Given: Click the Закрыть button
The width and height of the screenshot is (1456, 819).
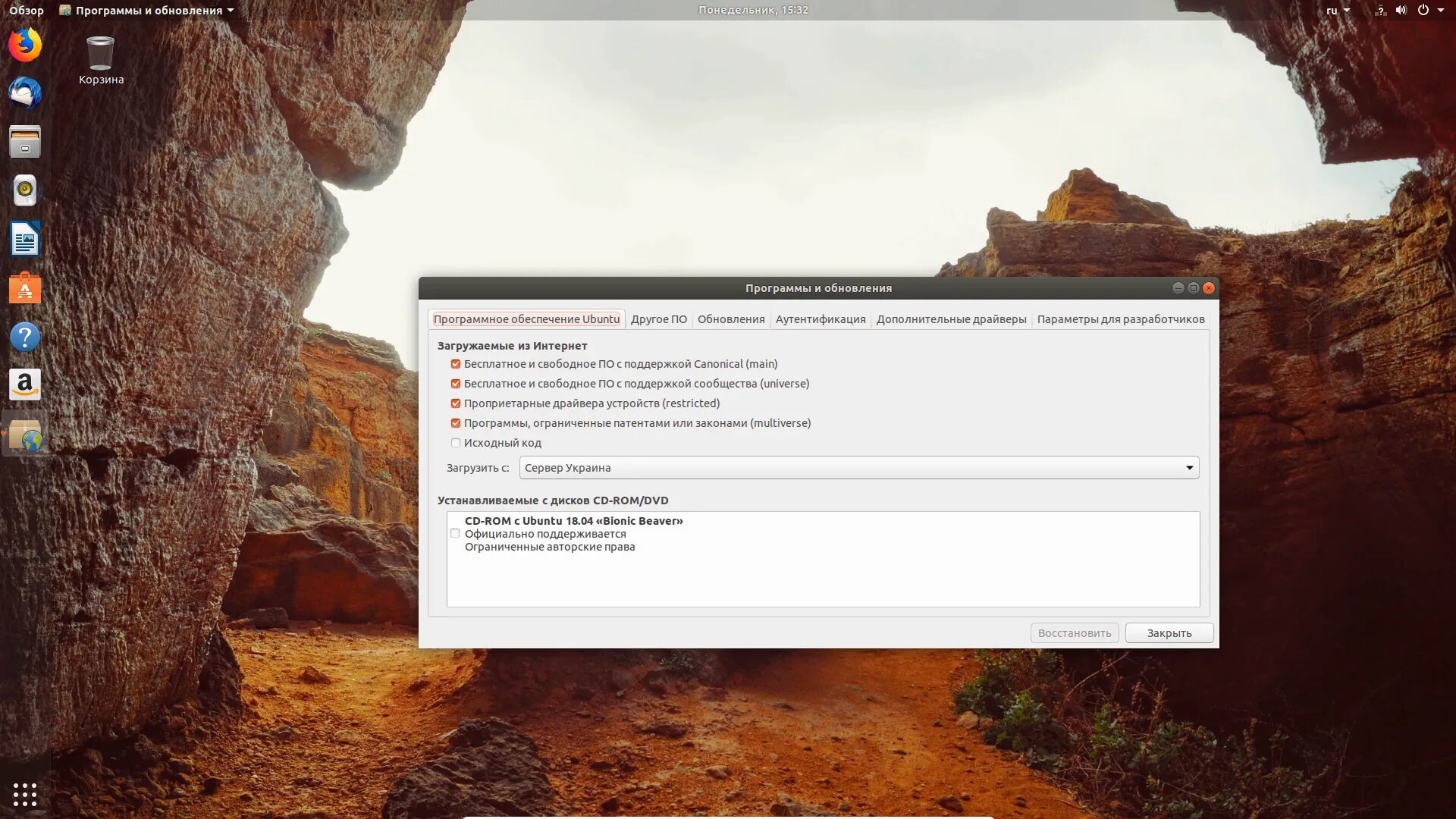Looking at the screenshot, I should click(1169, 633).
